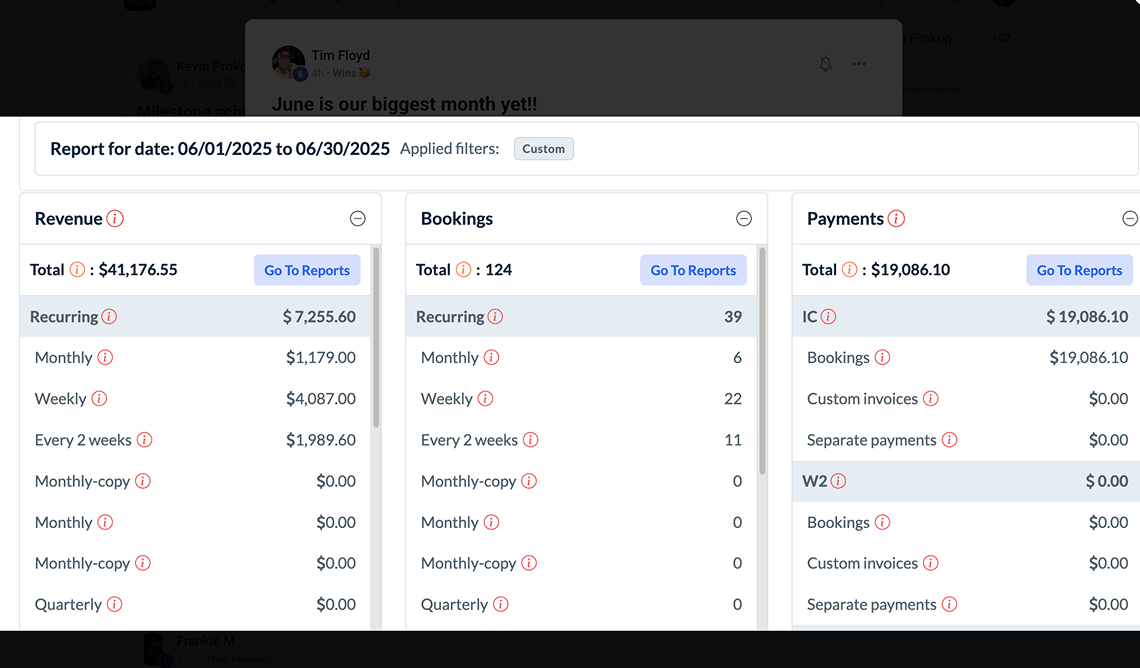Click info icon for Every 2 weeks bookings
1140x668 pixels.
[531, 440]
